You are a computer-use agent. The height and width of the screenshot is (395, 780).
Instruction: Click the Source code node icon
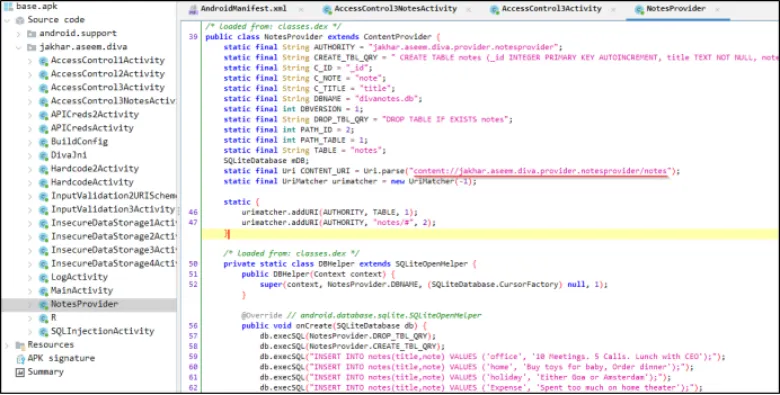point(20,20)
